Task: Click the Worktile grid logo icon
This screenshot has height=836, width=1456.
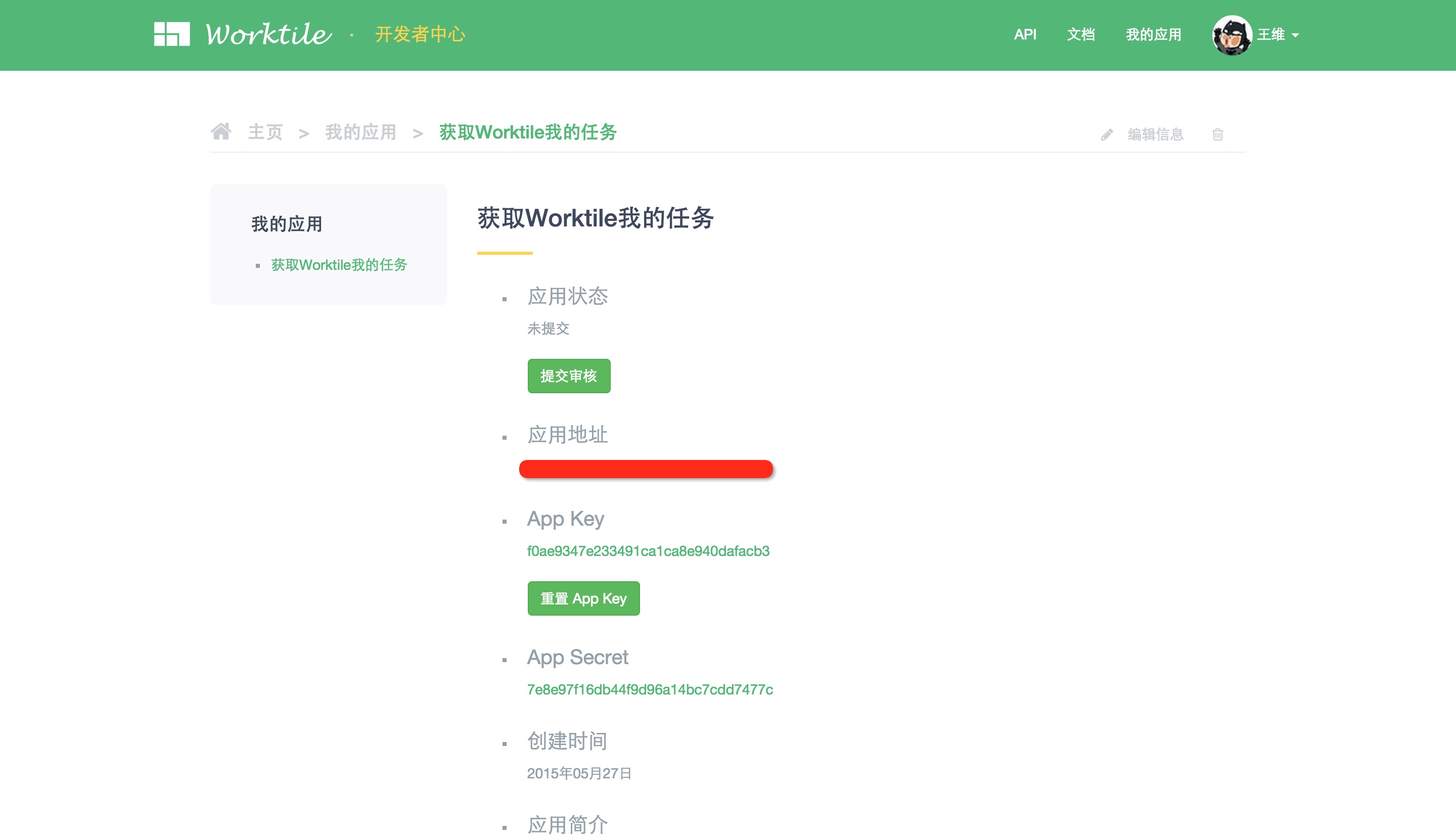Action: (x=172, y=34)
